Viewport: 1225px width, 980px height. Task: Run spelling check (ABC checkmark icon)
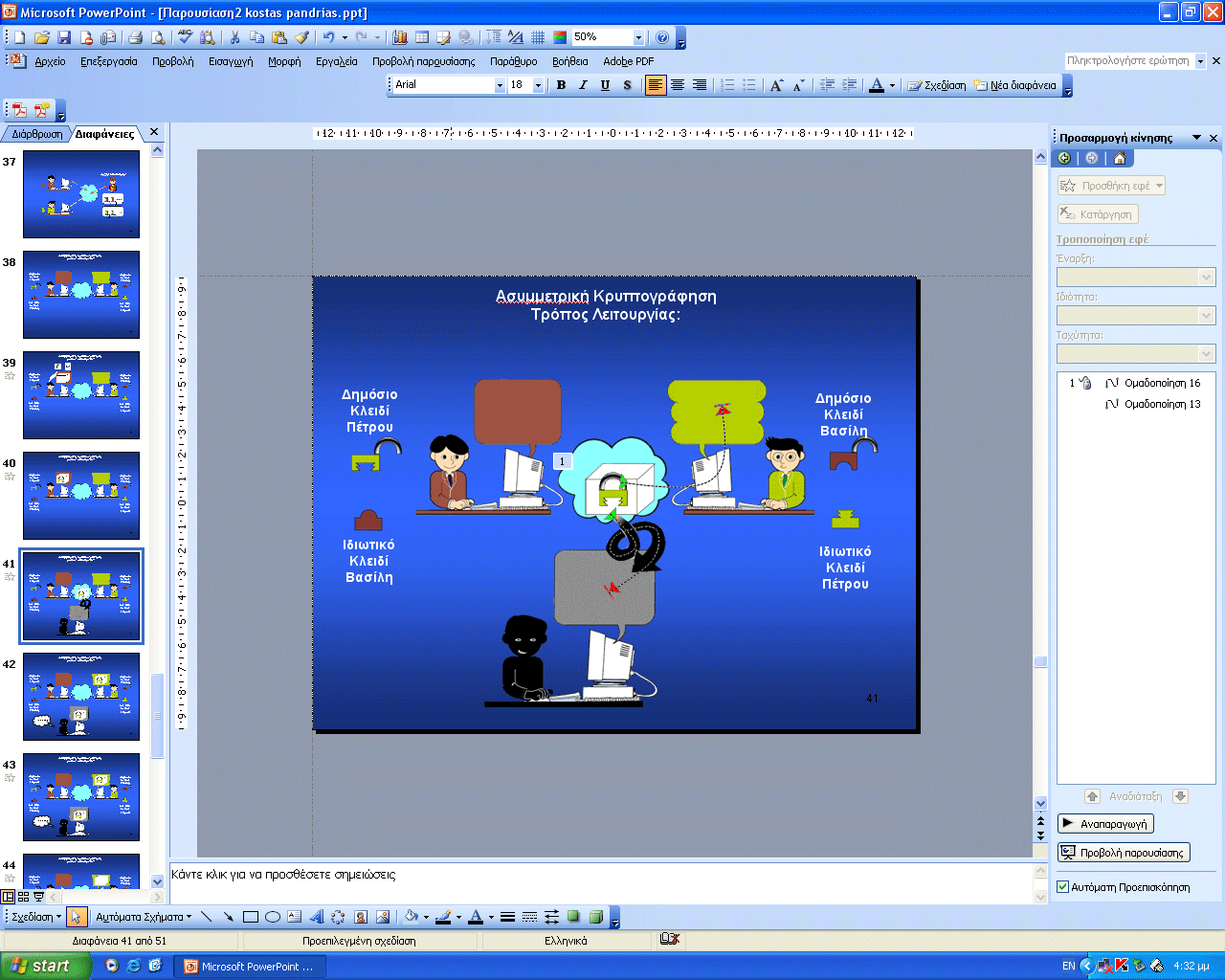185,37
